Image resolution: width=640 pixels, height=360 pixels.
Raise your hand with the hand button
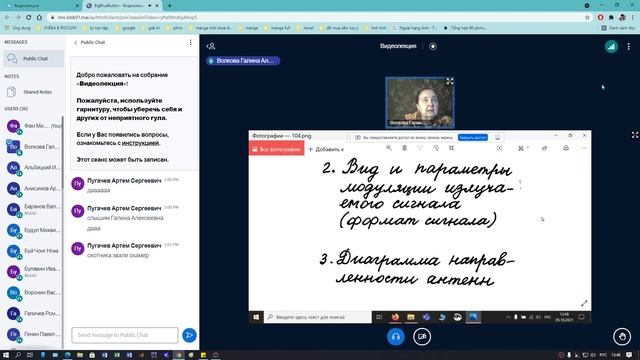pos(622,337)
